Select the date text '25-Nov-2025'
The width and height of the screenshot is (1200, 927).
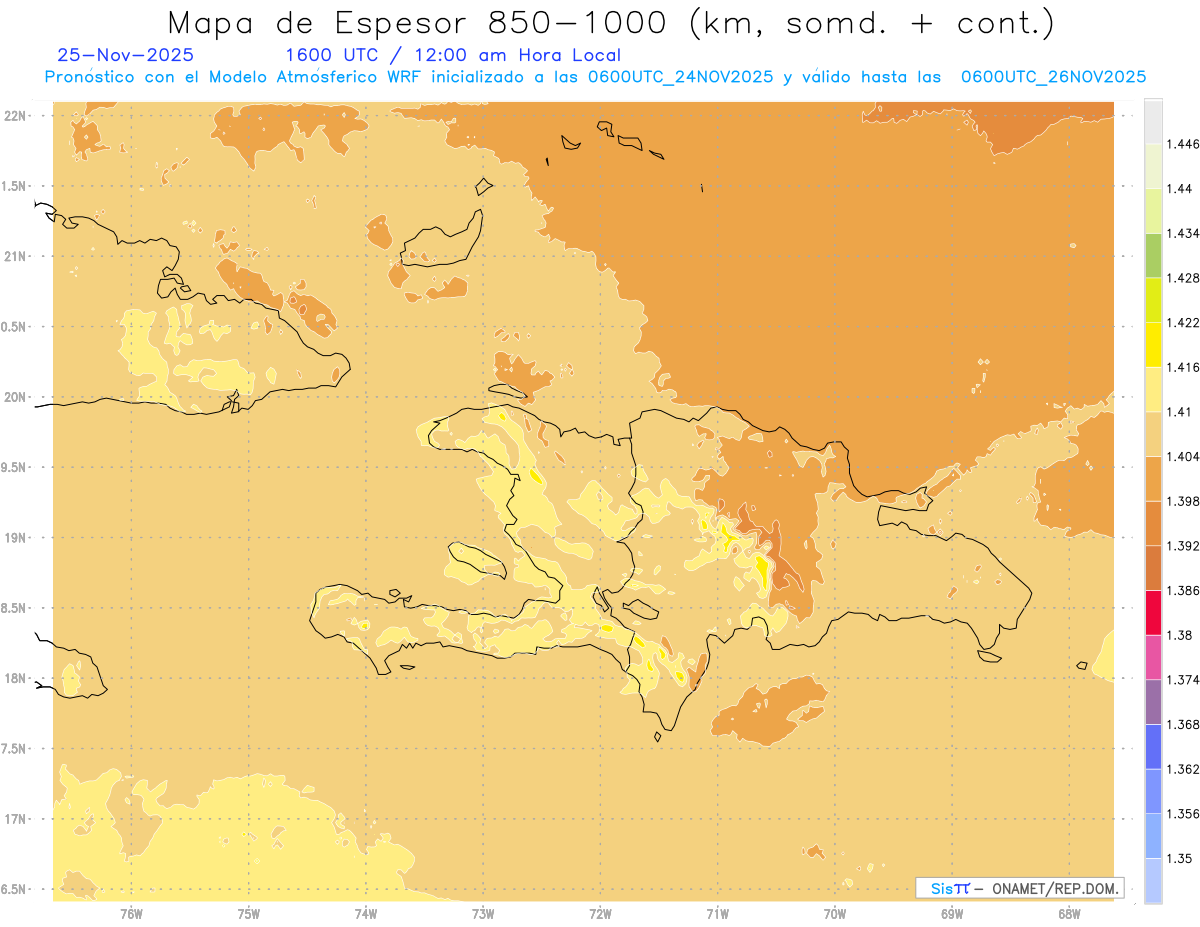[x=126, y=55]
